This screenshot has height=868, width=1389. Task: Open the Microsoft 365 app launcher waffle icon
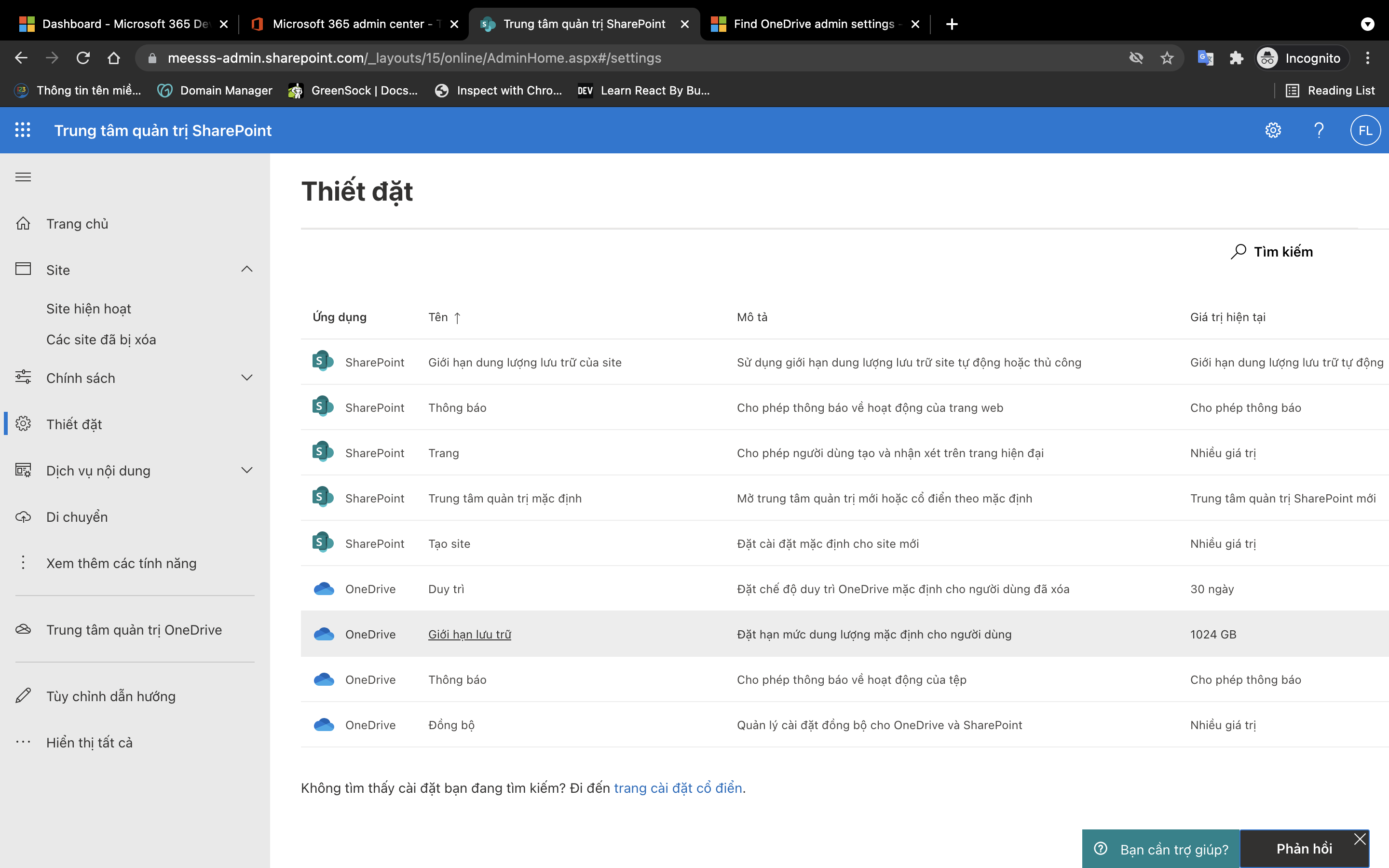23,130
